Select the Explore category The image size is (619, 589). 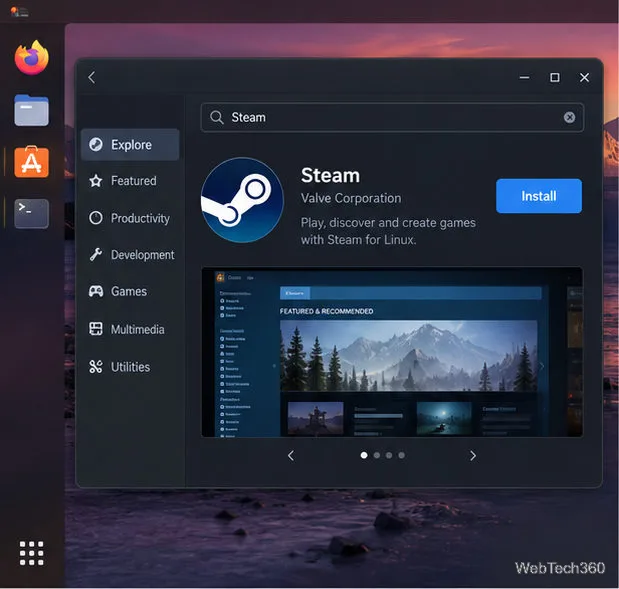[x=130, y=144]
